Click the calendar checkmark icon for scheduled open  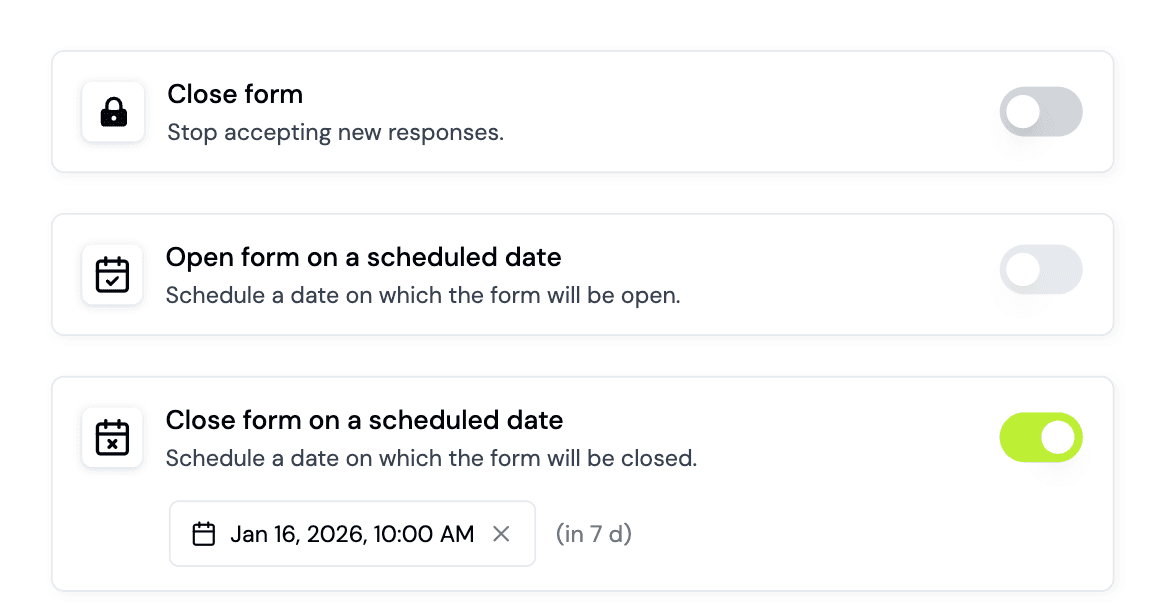(x=112, y=274)
